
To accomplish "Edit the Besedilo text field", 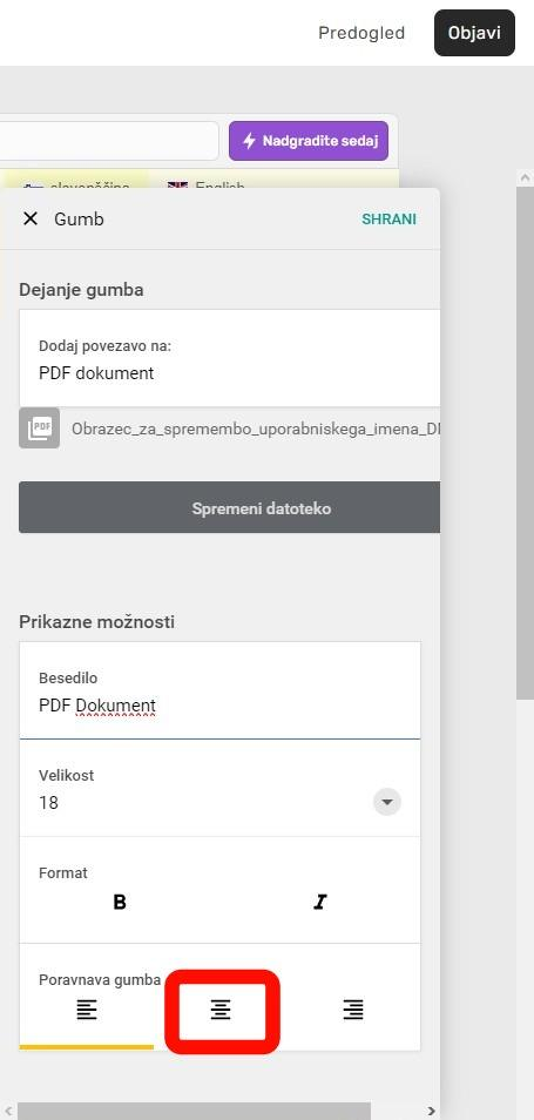I will click(220, 691).
